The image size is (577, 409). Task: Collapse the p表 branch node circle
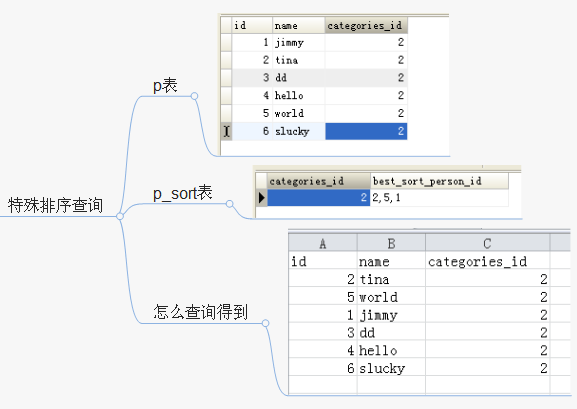[x=194, y=96]
